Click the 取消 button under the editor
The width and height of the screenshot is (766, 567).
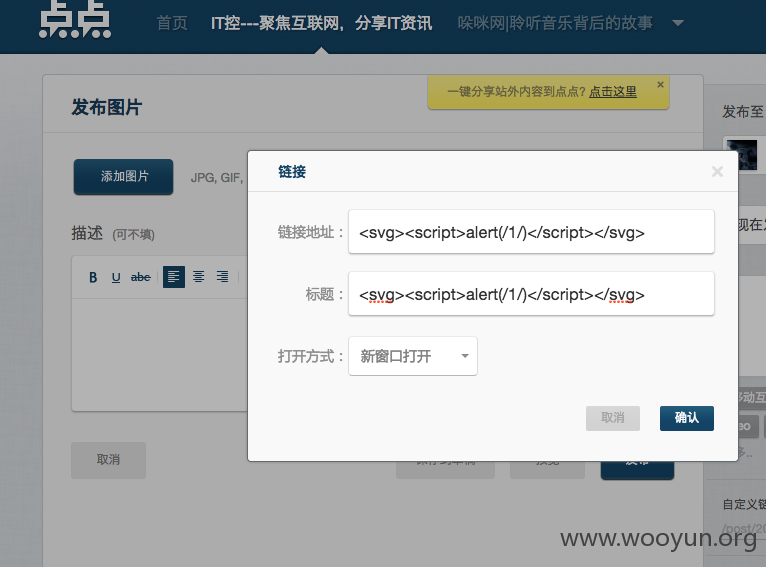pos(108,460)
